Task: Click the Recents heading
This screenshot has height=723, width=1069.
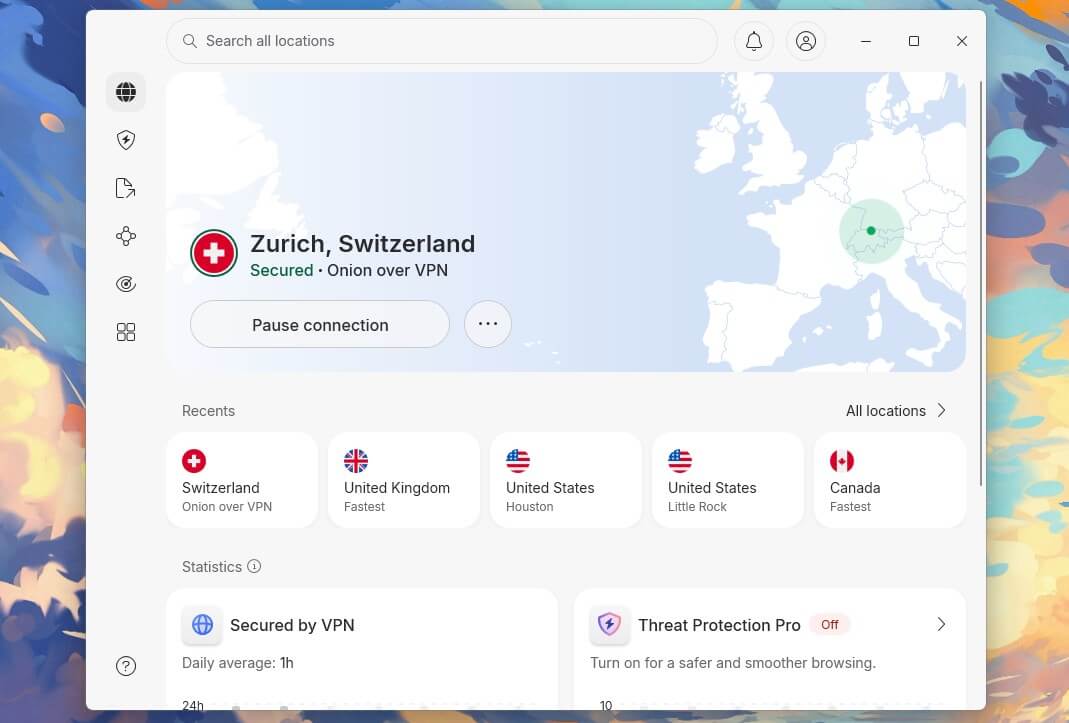Action: click(208, 411)
